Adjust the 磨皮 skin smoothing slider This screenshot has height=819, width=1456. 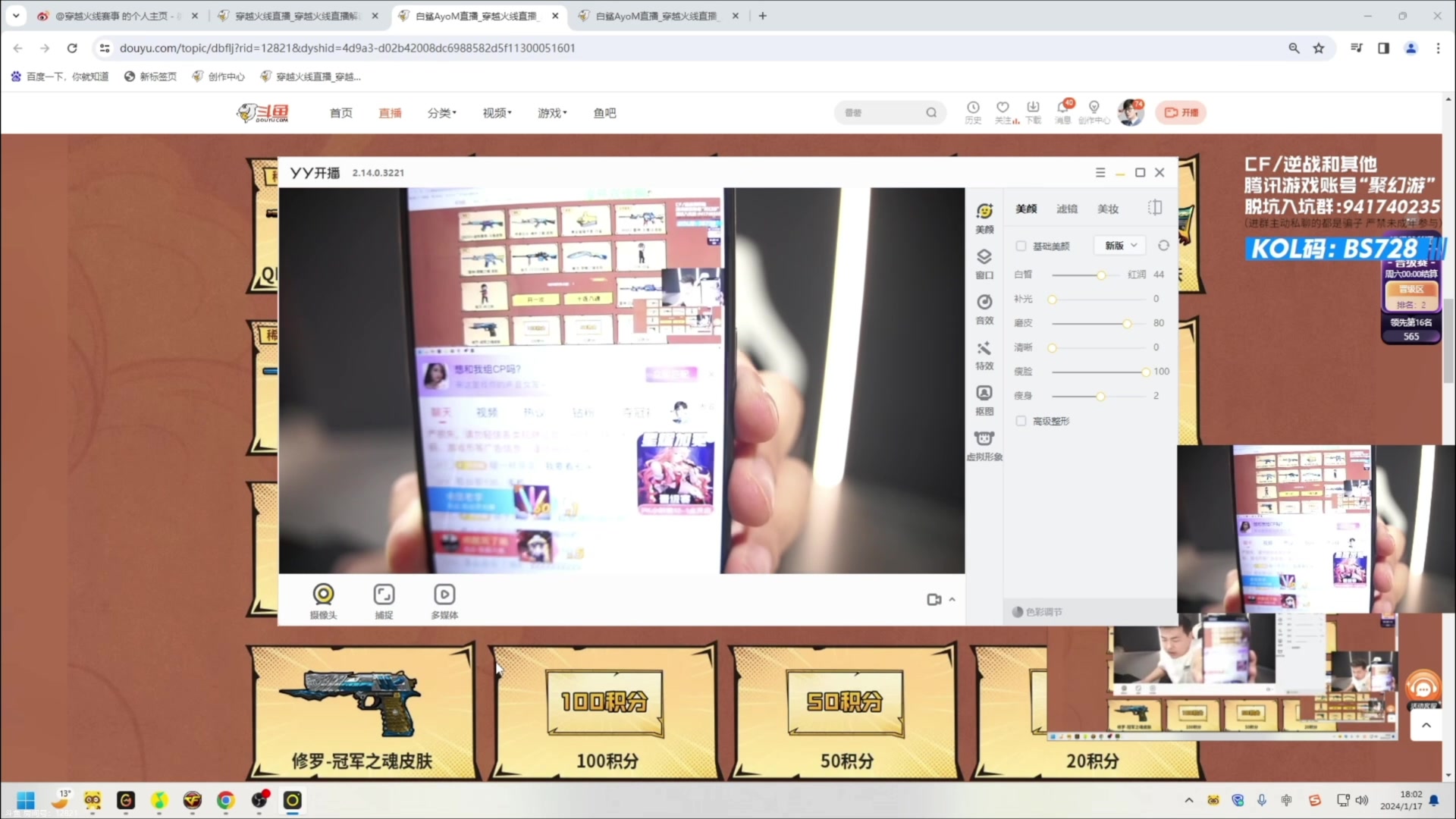1100,323
